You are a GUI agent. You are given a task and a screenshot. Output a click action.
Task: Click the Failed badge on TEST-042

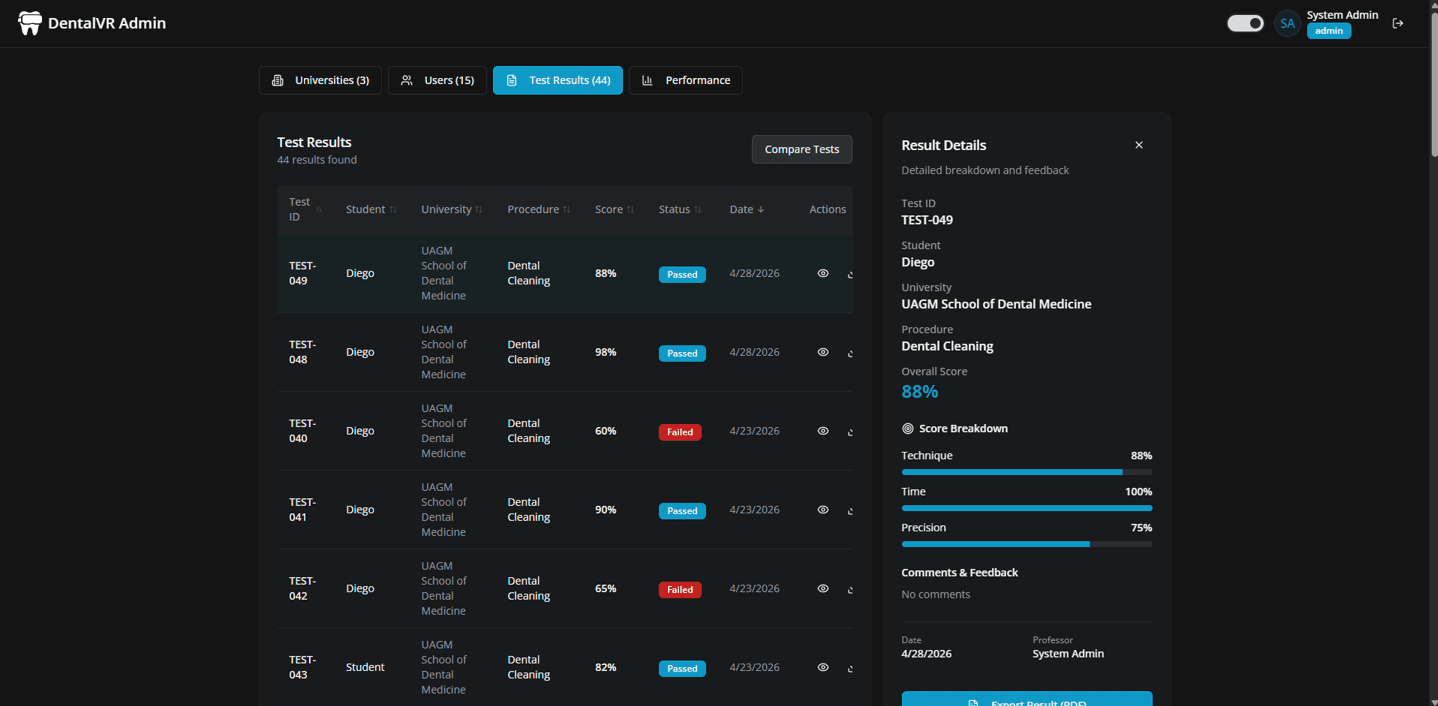tap(680, 590)
